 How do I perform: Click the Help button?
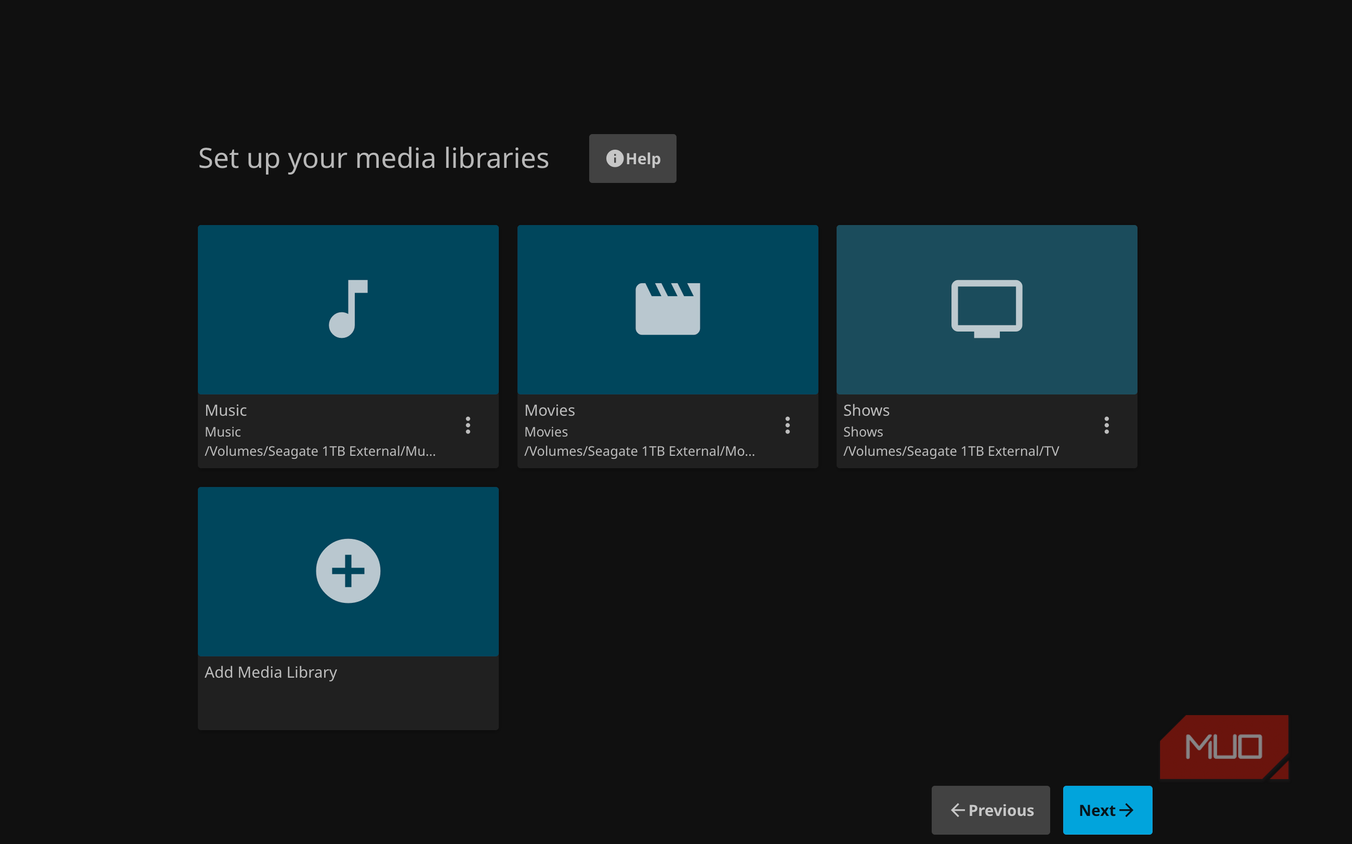coord(633,158)
